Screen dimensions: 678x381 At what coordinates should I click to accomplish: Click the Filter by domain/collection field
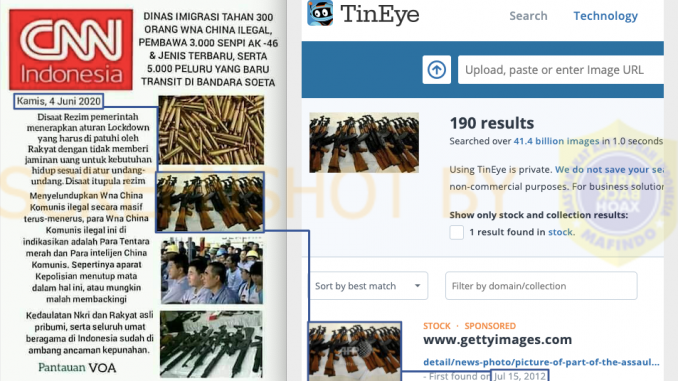tap(541, 286)
